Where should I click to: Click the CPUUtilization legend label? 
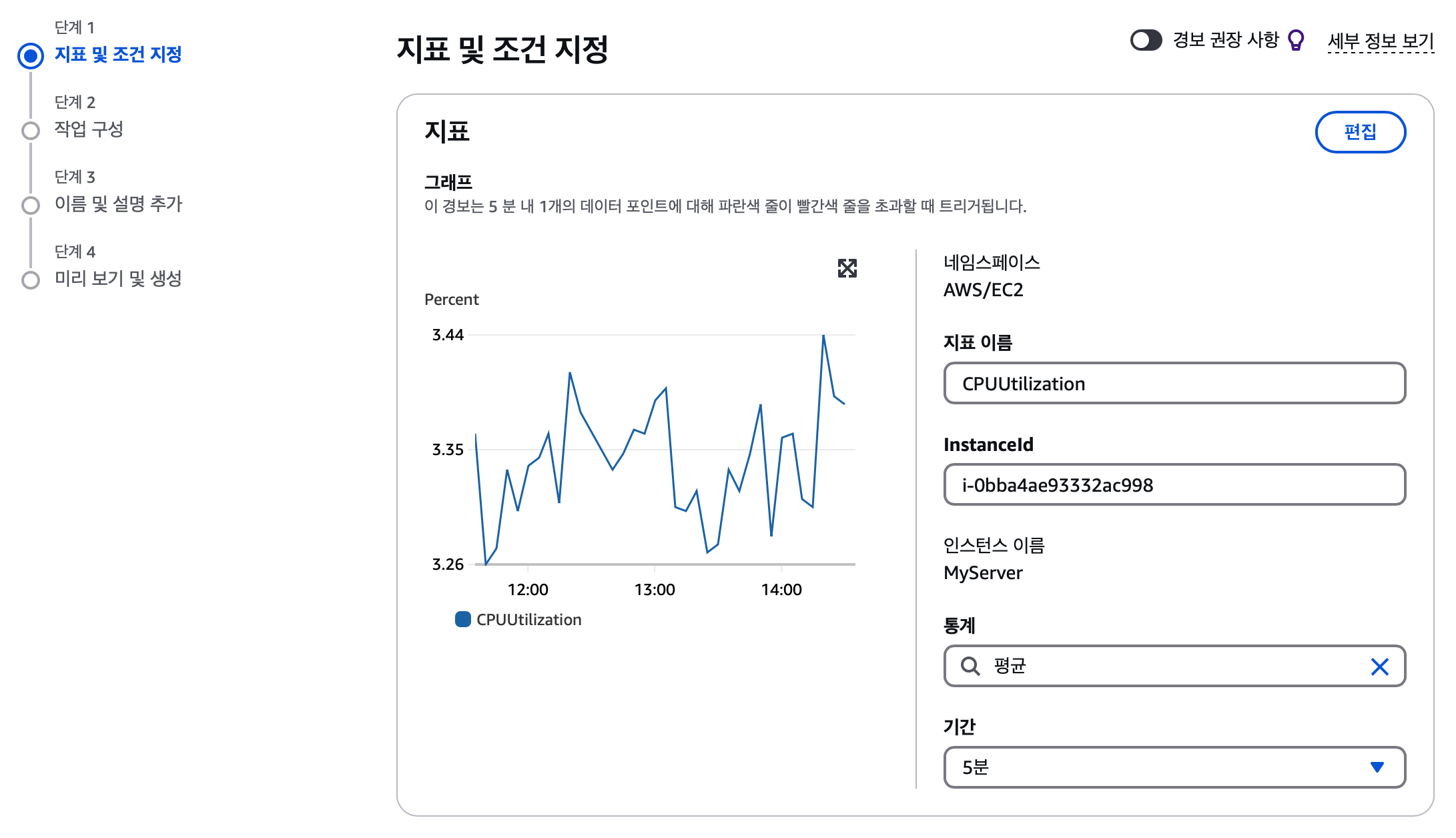coord(528,620)
